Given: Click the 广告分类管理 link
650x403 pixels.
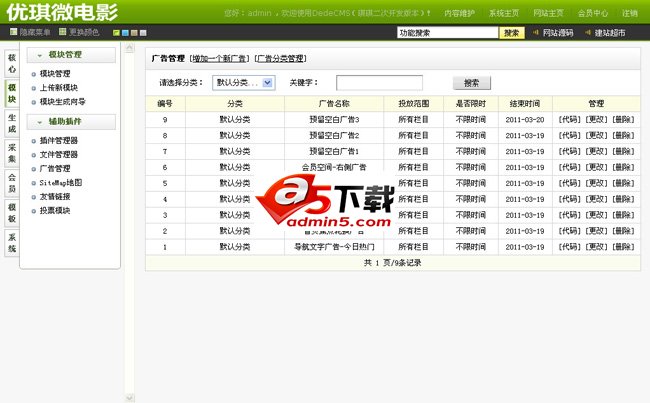Looking at the screenshot, I should (281, 58).
